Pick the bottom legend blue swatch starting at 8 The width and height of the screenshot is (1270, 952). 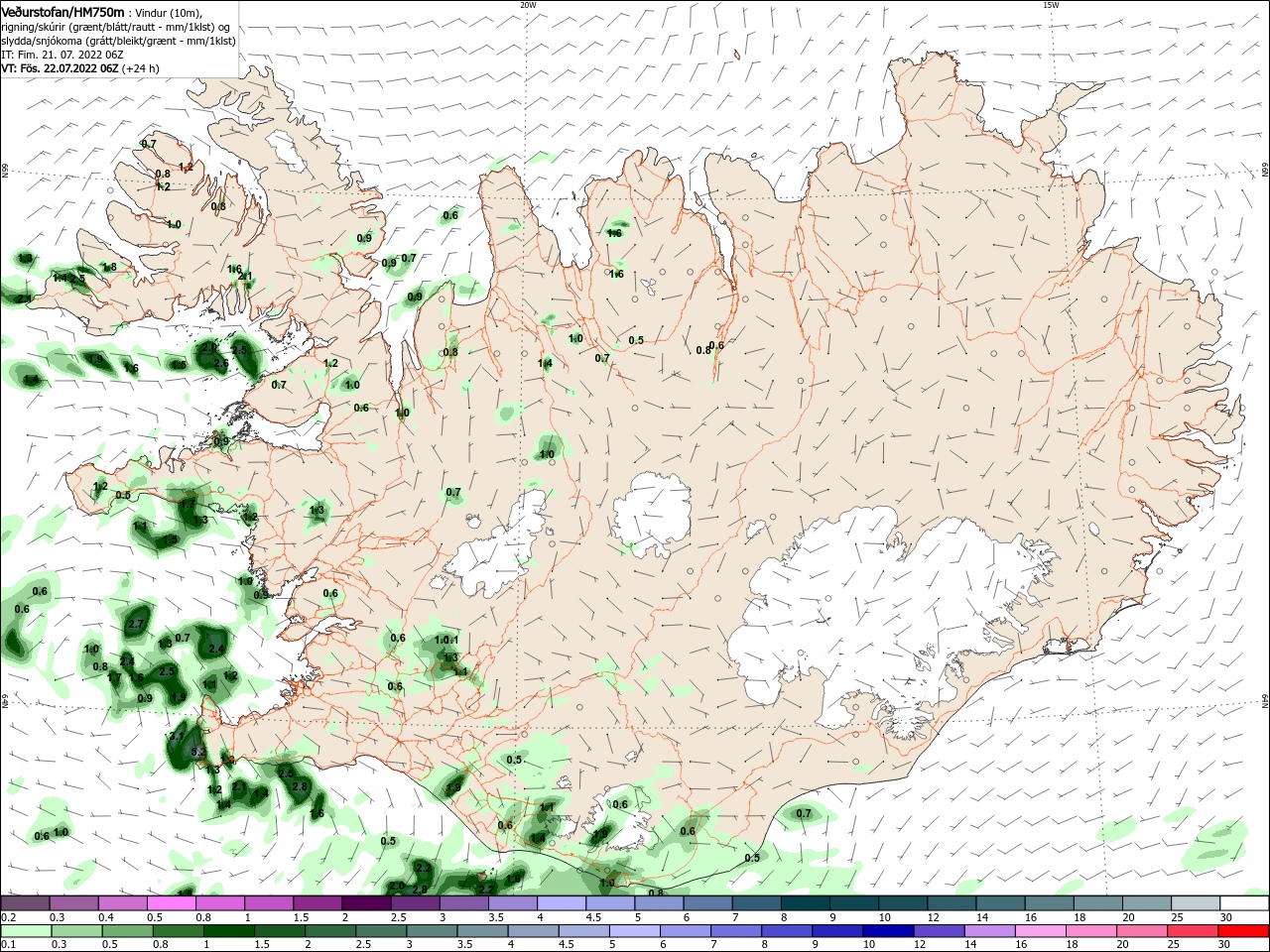[x=788, y=931]
